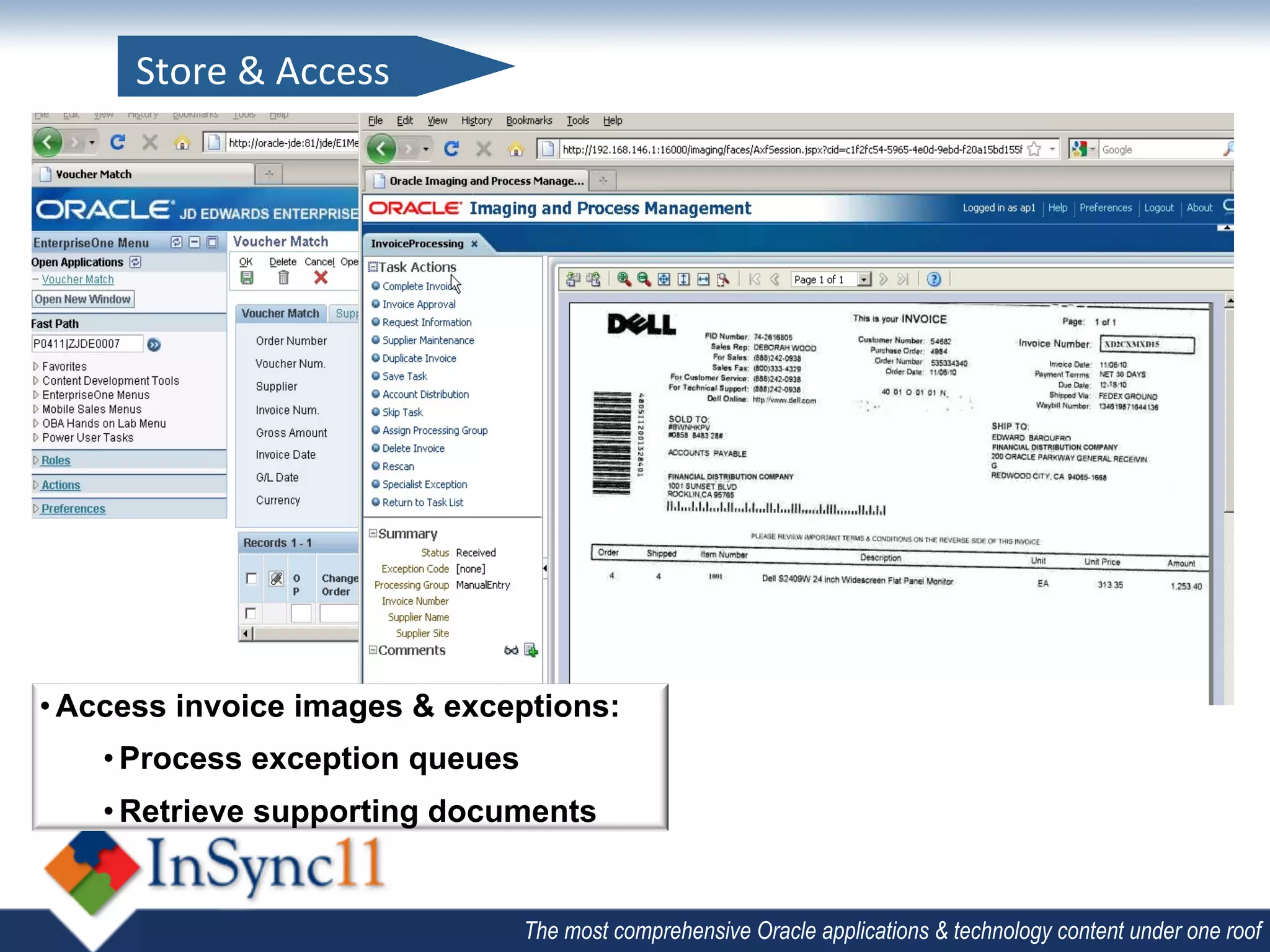Fit invoice image to width
Image resolution: width=1270 pixels, height=952 pixels.
click(703, 280)
